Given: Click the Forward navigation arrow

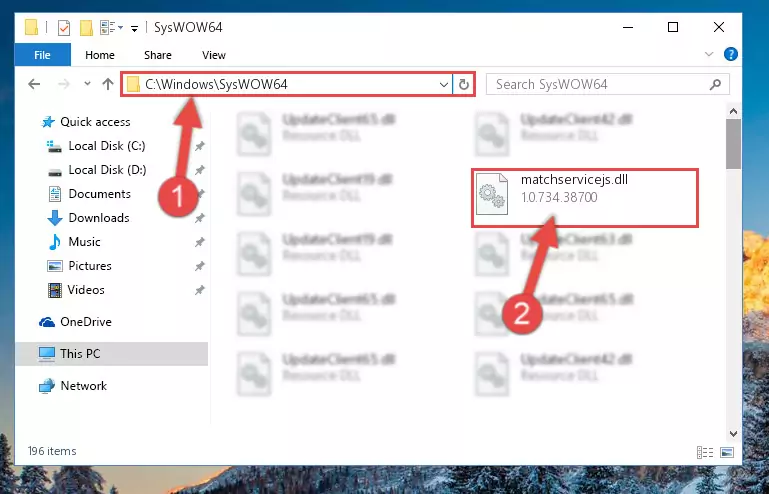Looking at the screenshot, I should tap(64, 84).
